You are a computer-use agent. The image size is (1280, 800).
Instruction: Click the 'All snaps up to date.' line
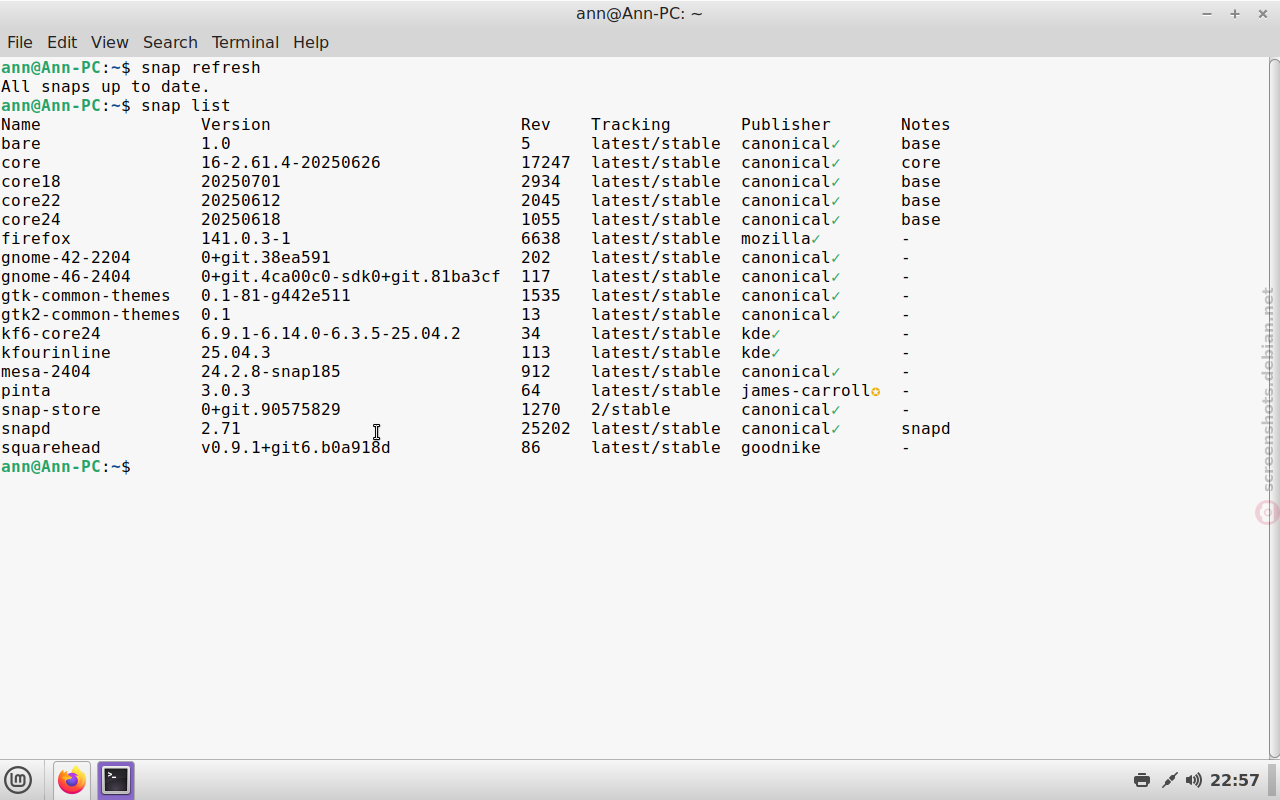(x=106, y=86)
